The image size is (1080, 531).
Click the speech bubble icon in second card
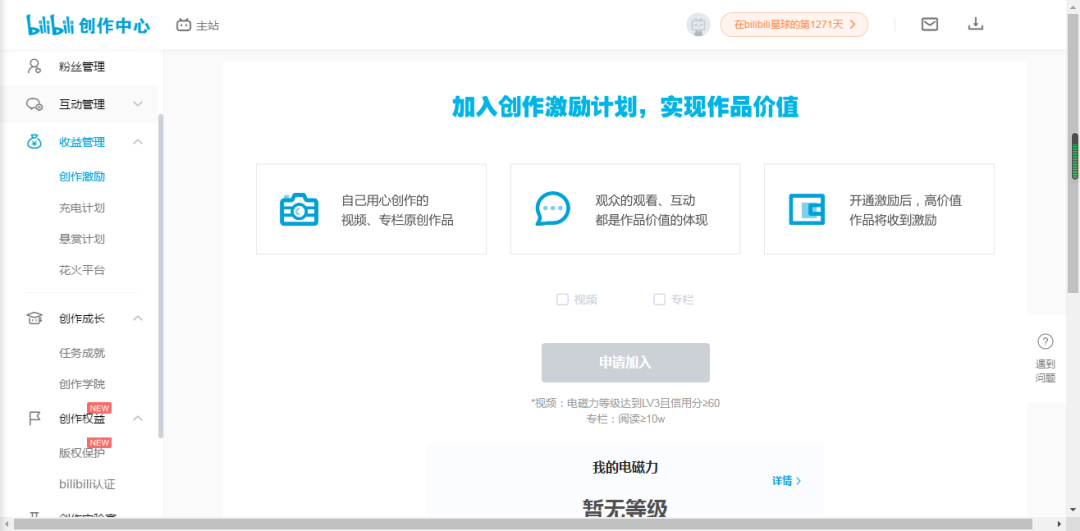[x=552, y=209]
